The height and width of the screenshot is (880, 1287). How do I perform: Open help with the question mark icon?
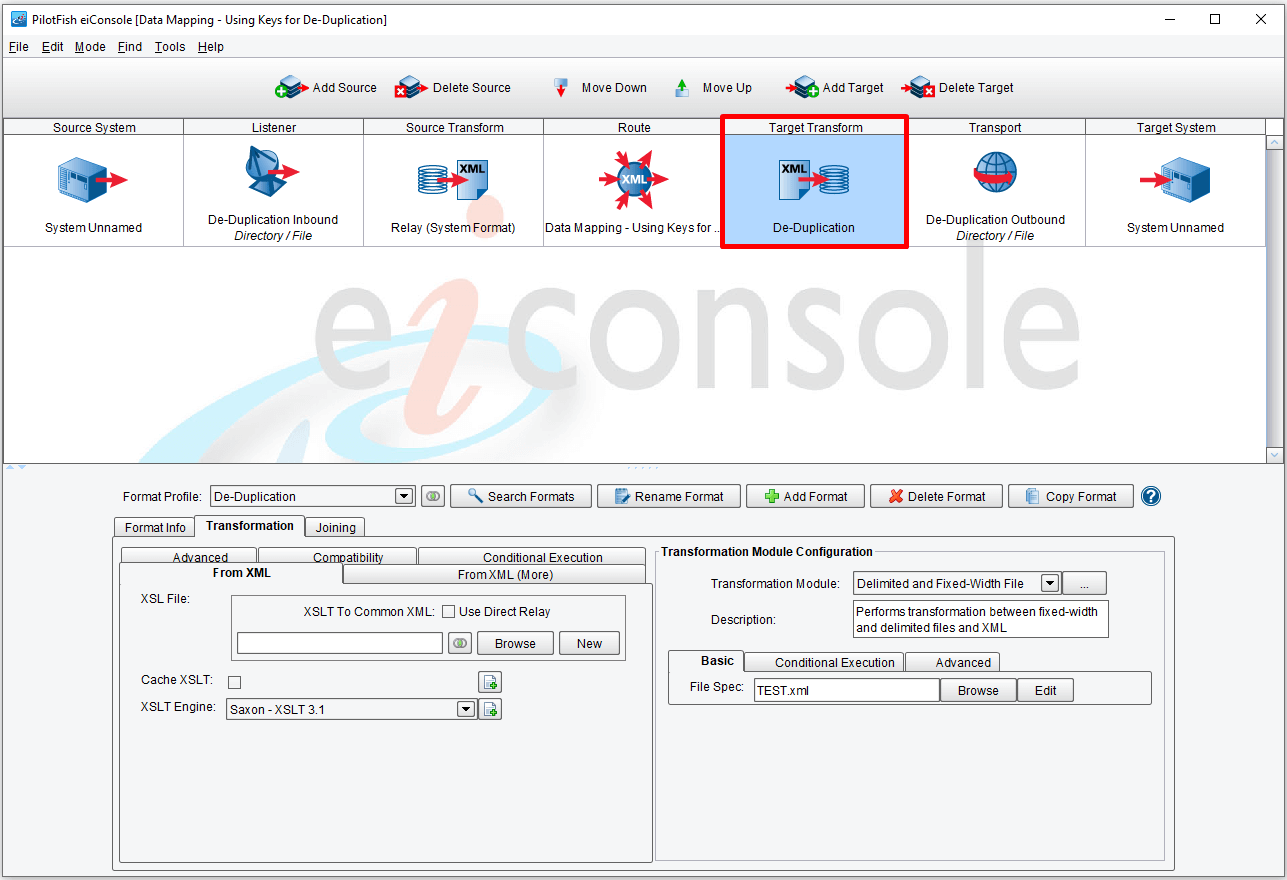pos(1151,496)
